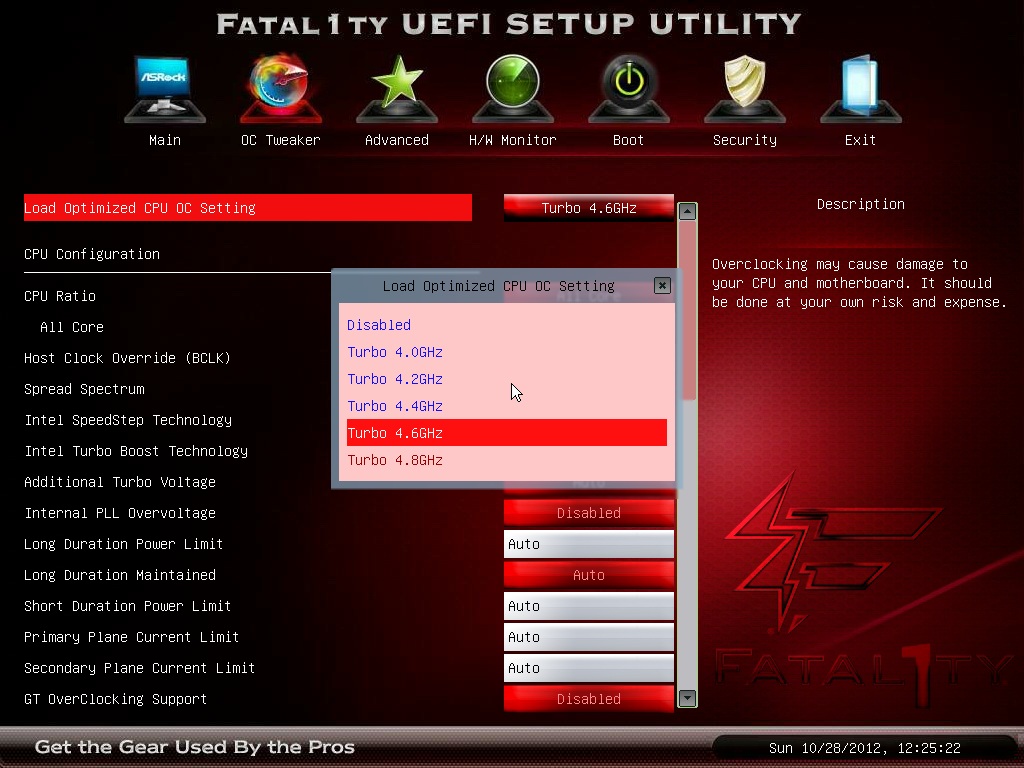Select the Spread Spectrum setting label

84,389
